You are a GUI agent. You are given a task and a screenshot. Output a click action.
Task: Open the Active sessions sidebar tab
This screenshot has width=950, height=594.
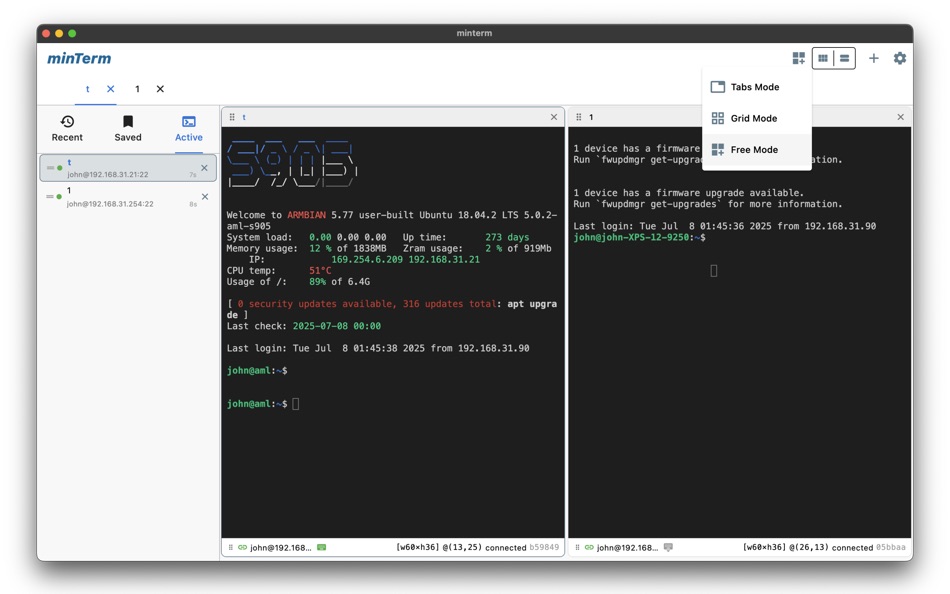pos(188,128)
